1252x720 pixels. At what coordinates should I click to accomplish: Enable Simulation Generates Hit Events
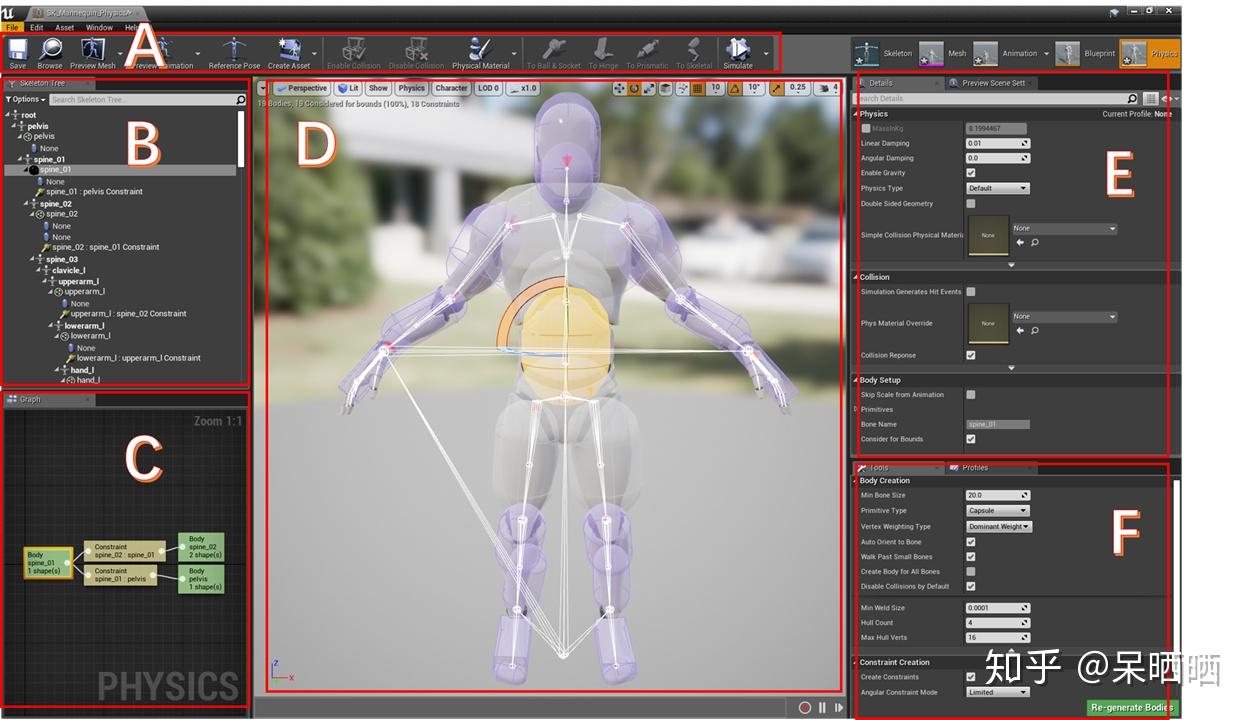(969, 290)
